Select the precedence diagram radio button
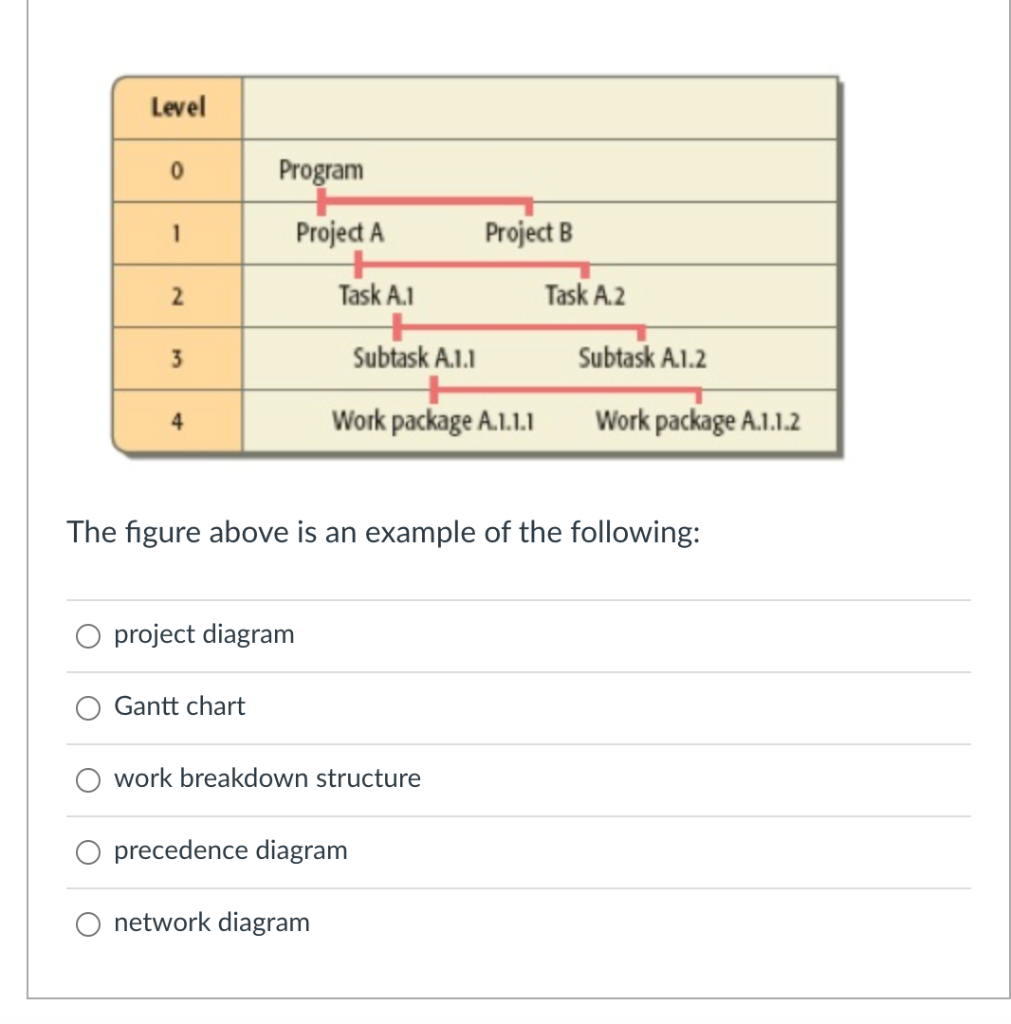This screenshot has height=1024, width=1011. pyautogui.click(x=88, y=852)
